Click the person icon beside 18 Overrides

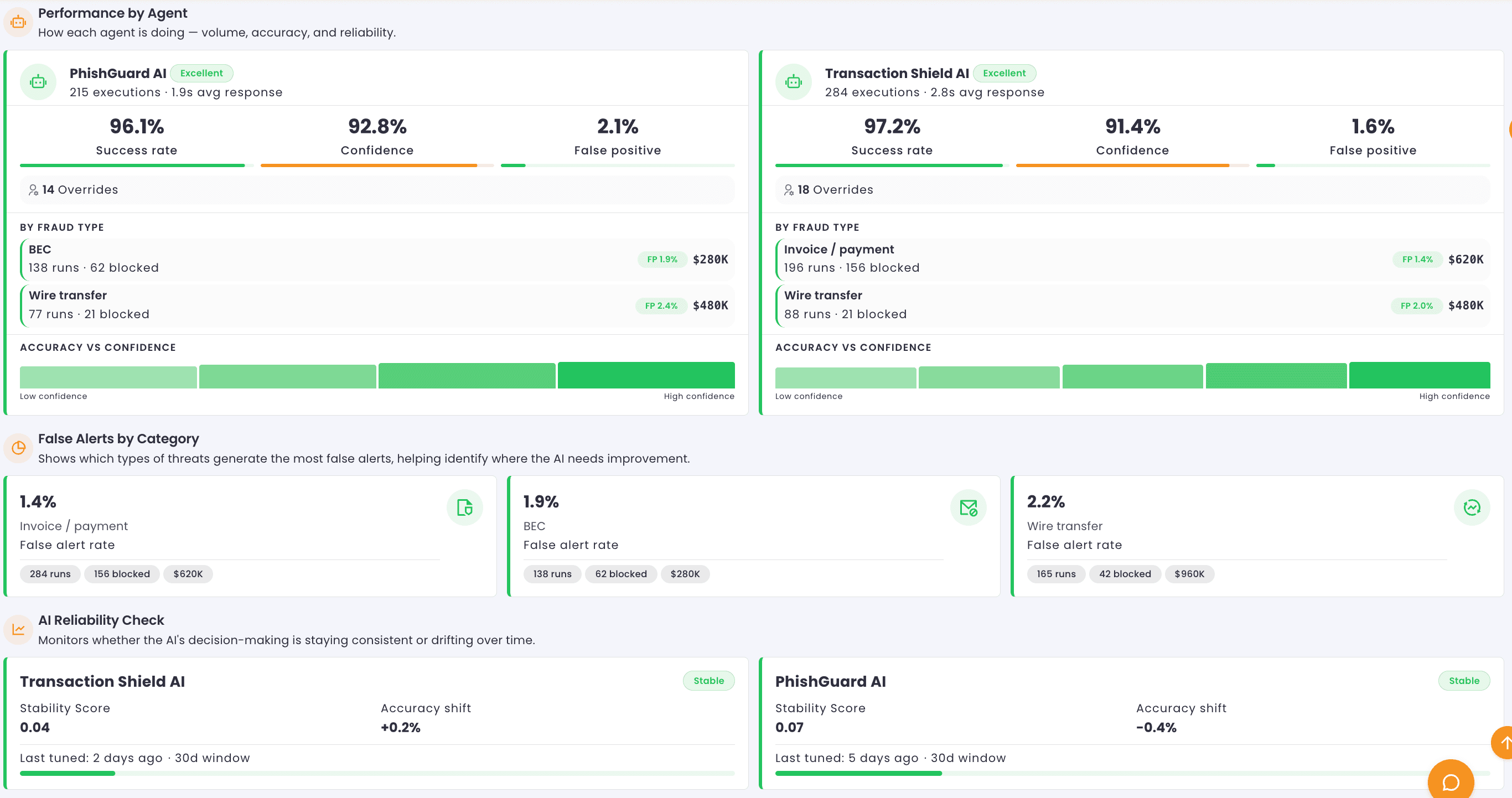789,189
